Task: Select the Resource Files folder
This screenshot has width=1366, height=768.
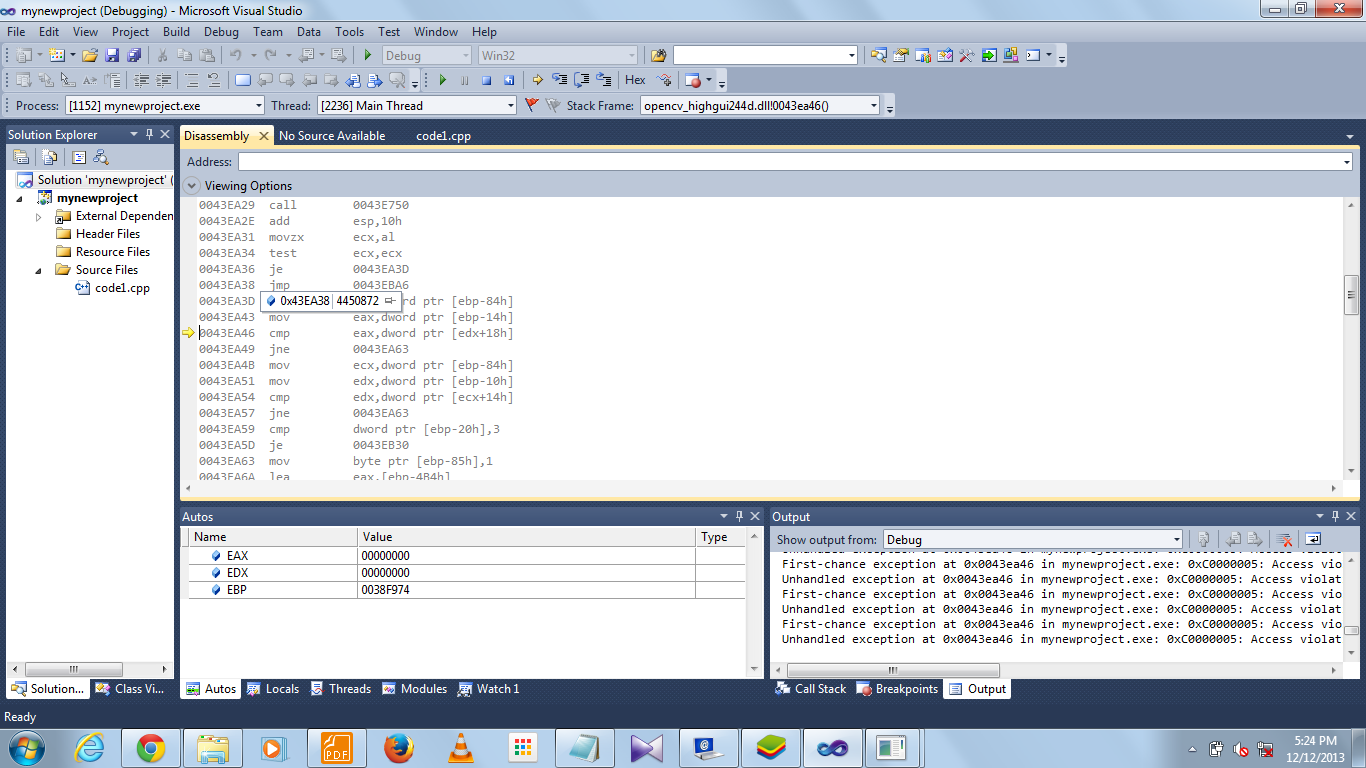Action: [112, 252]
